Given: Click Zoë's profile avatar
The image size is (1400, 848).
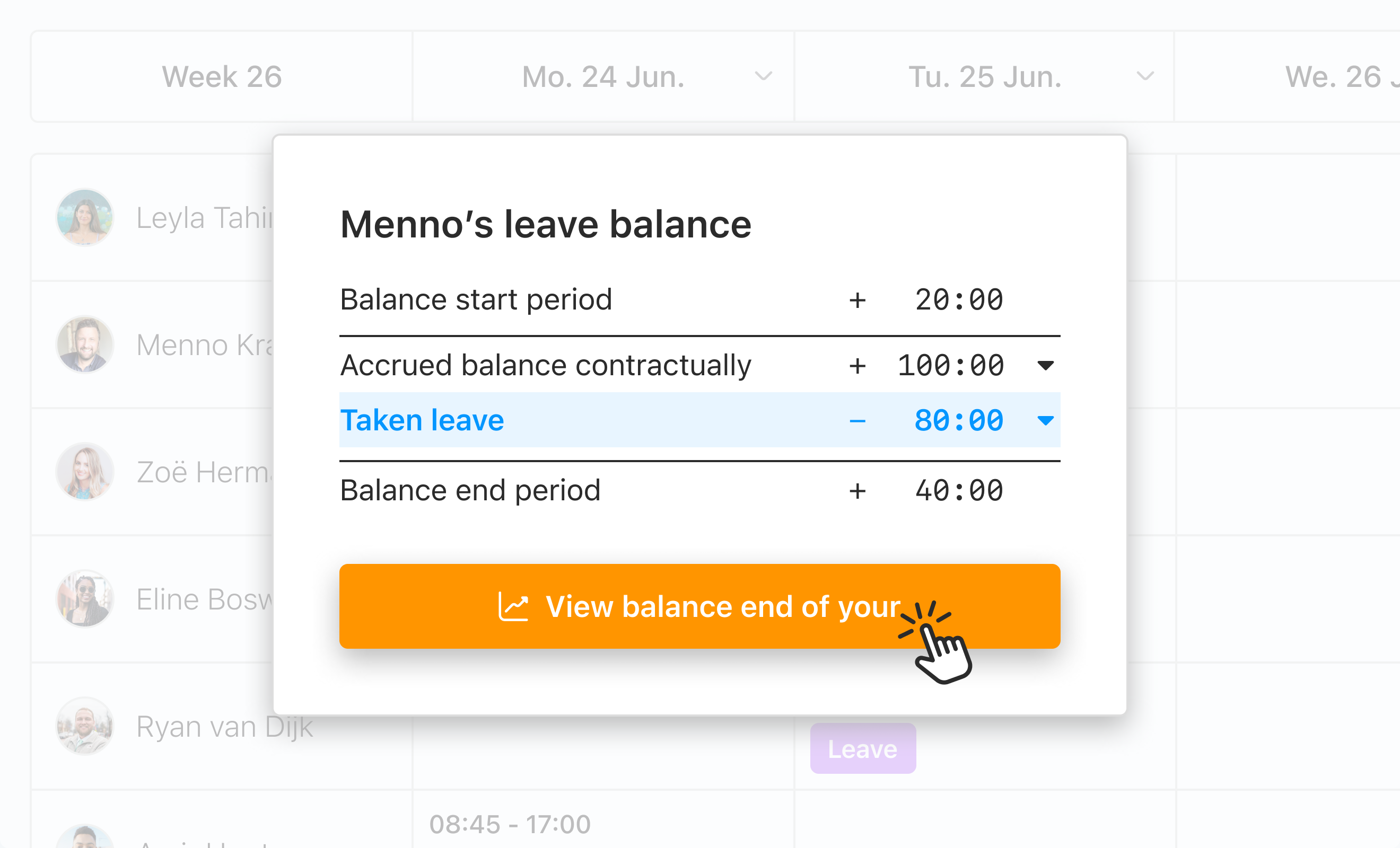Looking at the screenshot, I should pyautogui.click(x=85, y=471).
